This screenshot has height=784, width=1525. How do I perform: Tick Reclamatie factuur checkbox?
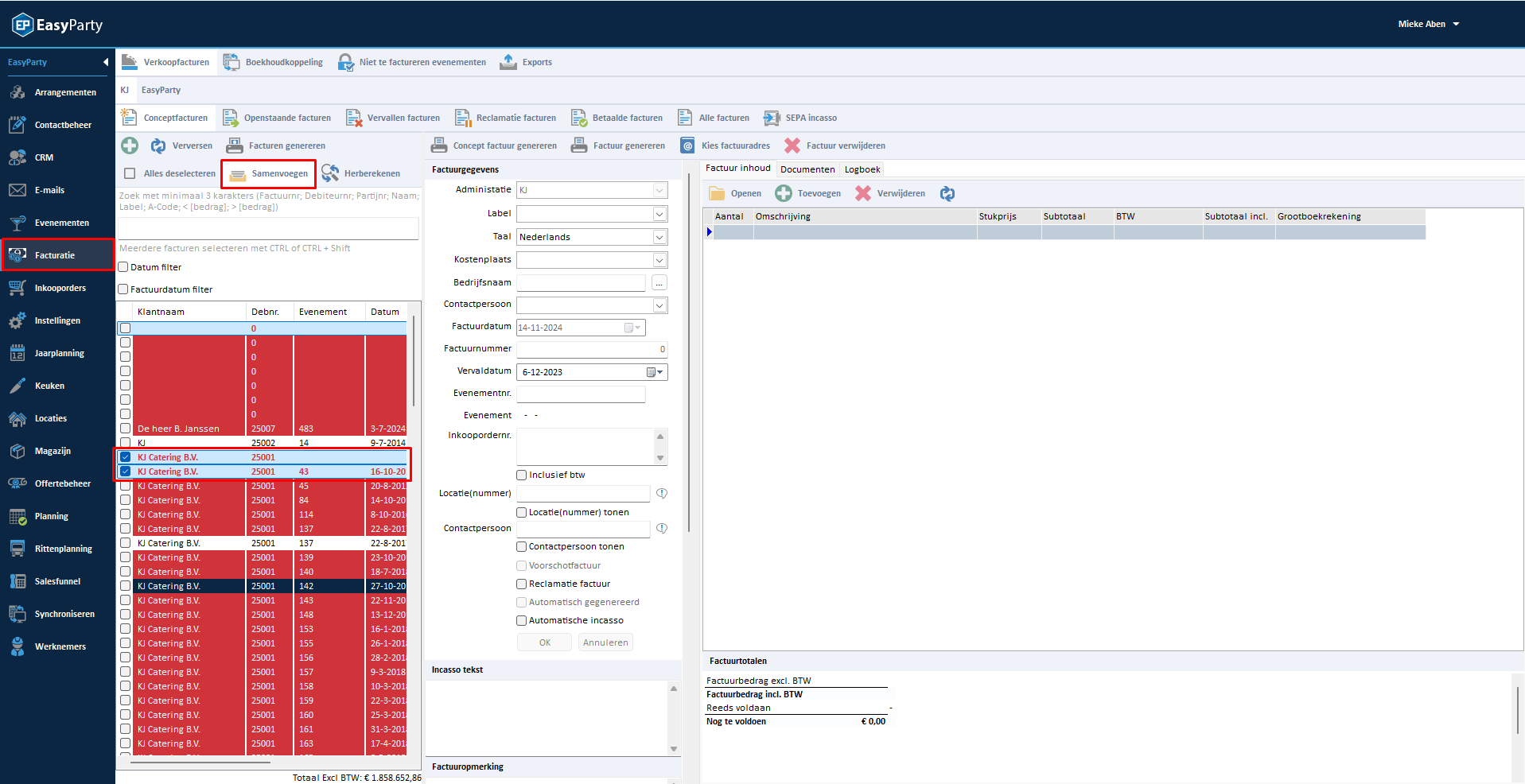522,584
